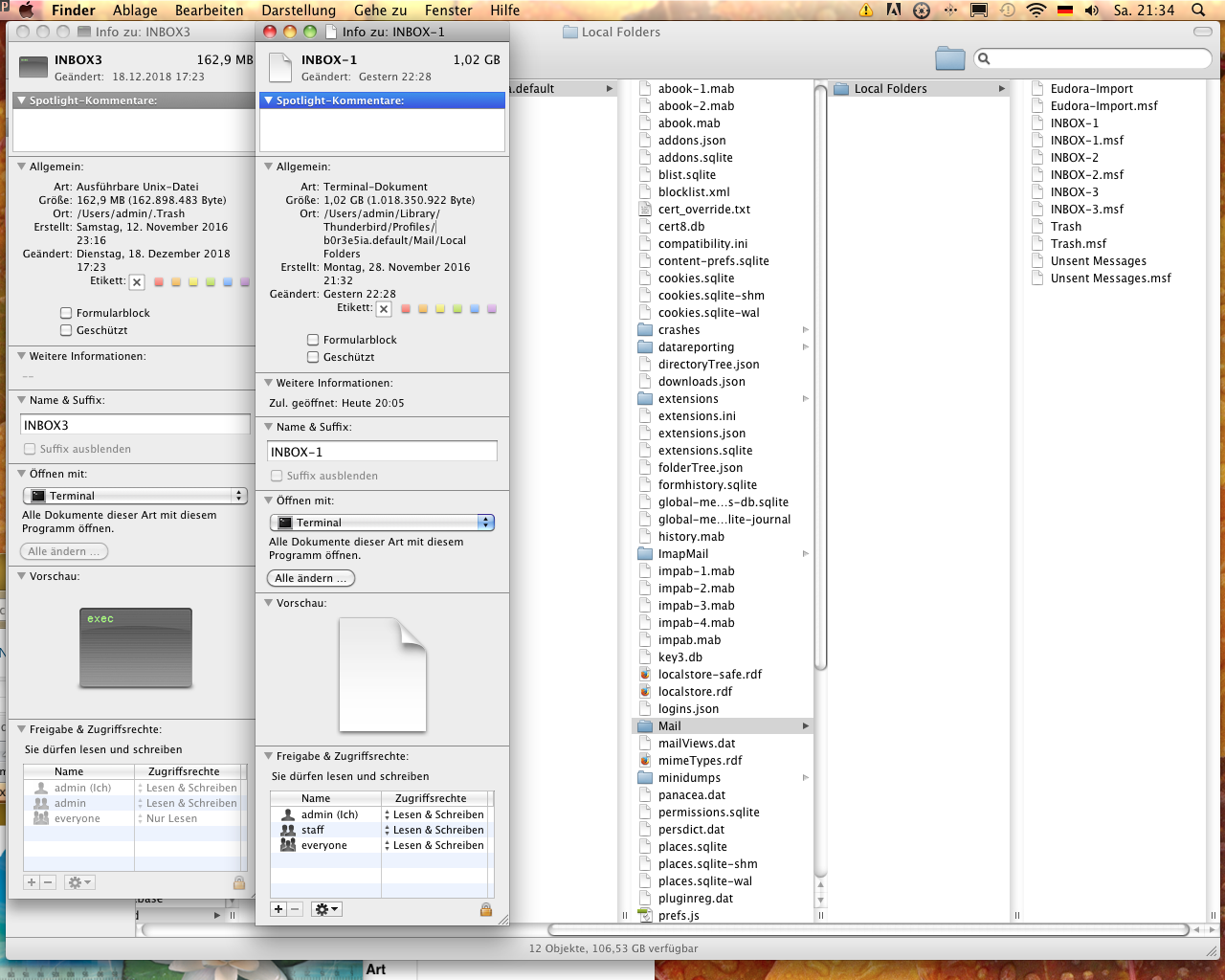Click the magnifier in Finder search field
This screenshot has height=980, width=1225.
click(x=984, y=59)
